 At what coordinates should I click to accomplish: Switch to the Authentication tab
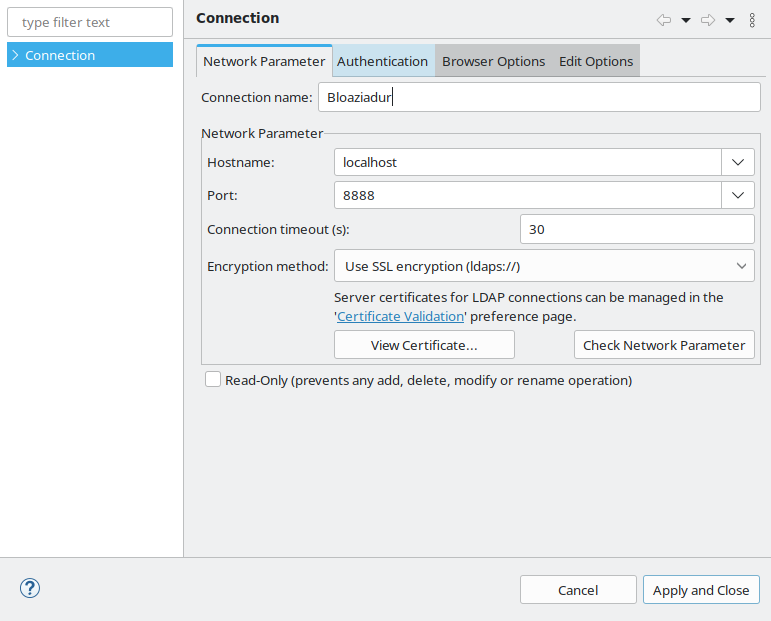point(383,61)
